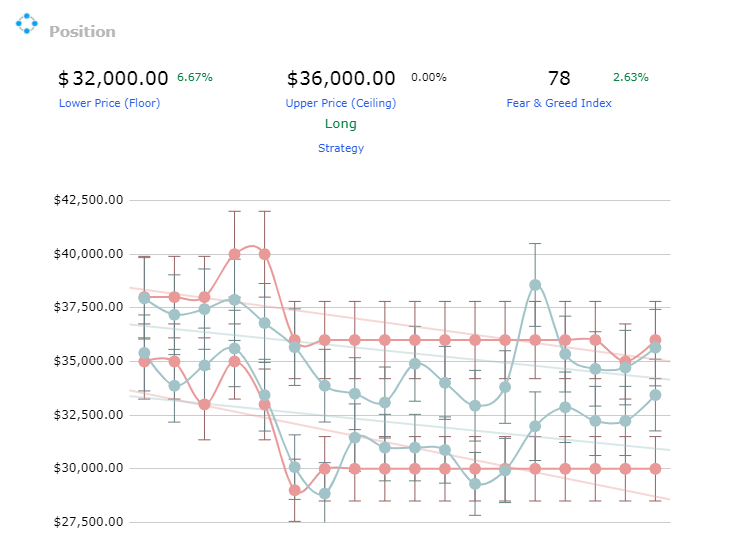Open the Upper Price (Ceiling) link

coord(341,103)
